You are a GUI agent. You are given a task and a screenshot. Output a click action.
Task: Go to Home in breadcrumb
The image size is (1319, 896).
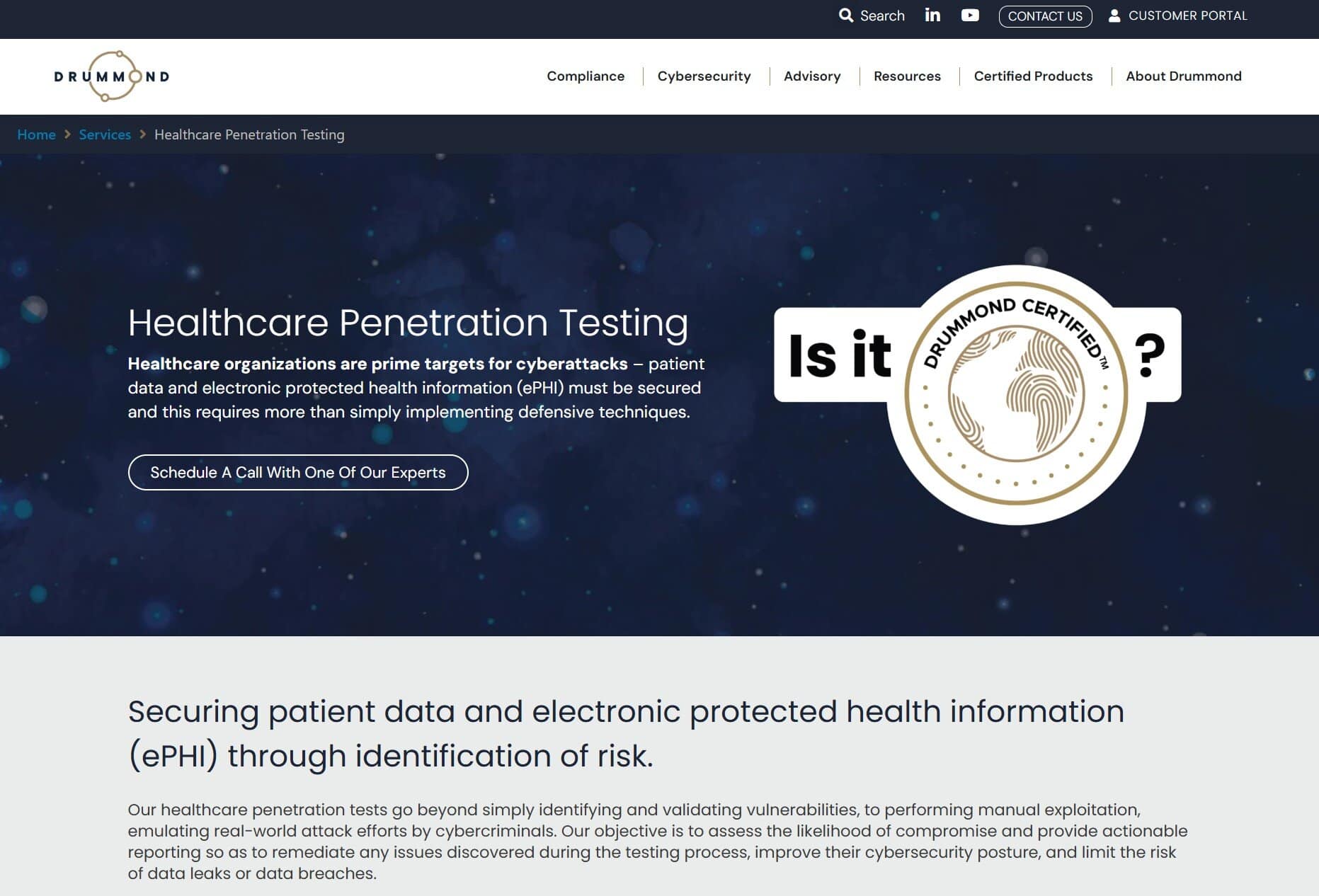36,134
